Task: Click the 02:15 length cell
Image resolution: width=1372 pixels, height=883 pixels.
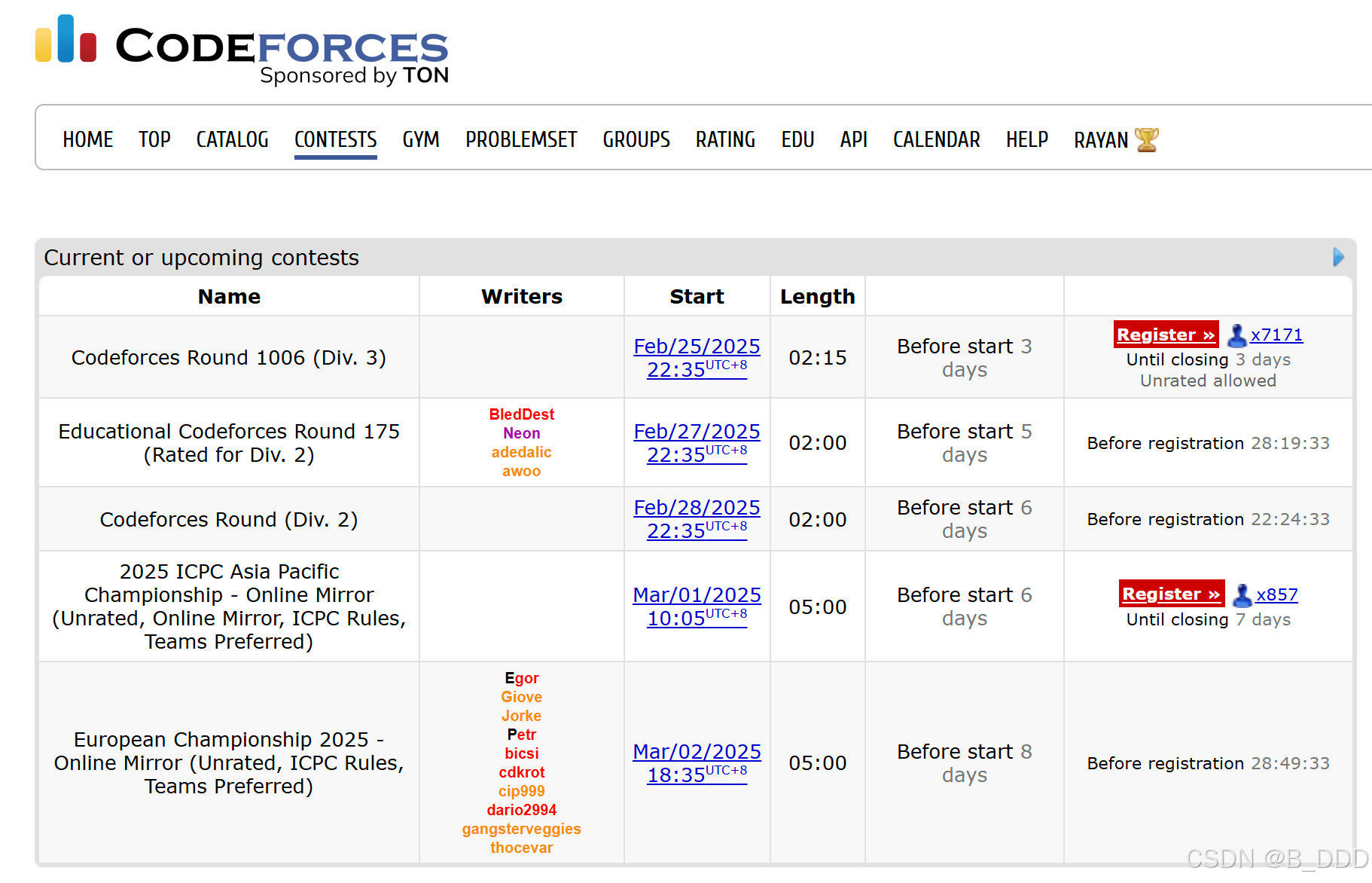Action: (x=818, y=357)
